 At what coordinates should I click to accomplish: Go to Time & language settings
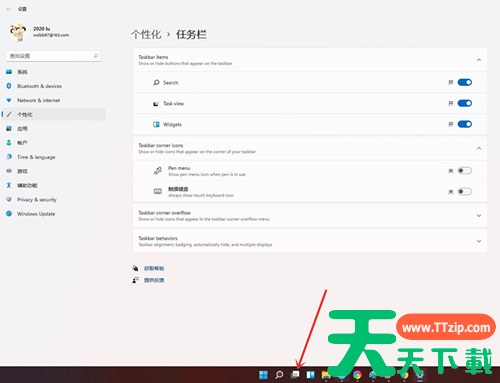[x=53, y=157]
